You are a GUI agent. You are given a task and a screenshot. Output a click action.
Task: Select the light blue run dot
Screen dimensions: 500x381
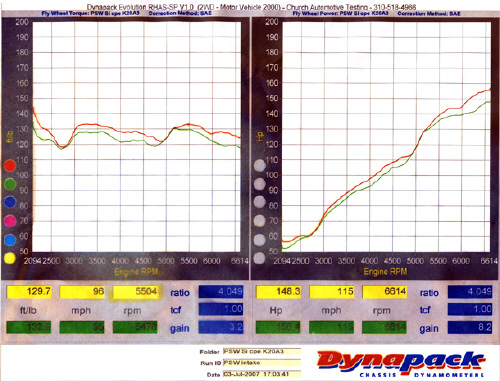click(10, 239)
